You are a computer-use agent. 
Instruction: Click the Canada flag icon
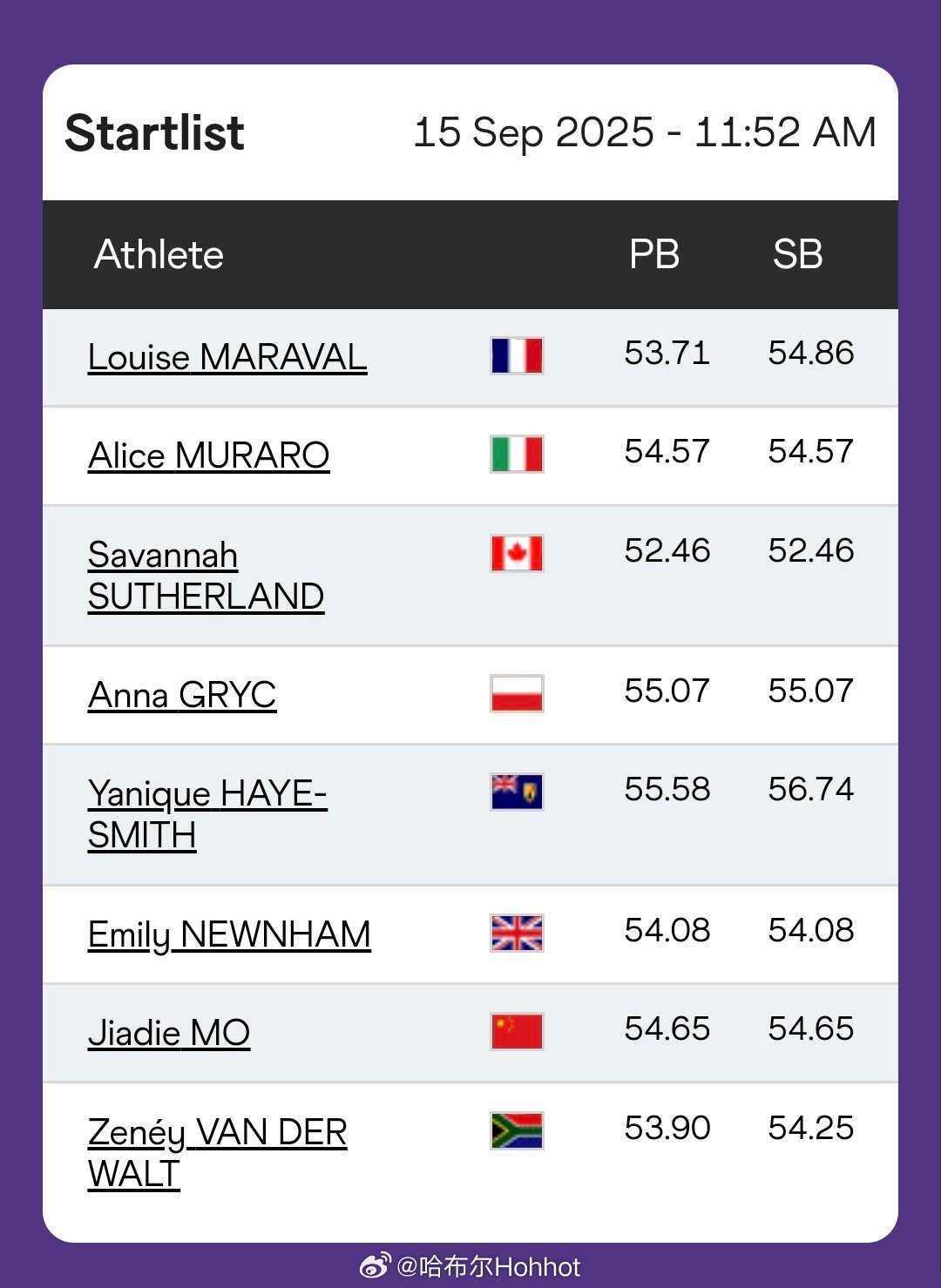517,553
